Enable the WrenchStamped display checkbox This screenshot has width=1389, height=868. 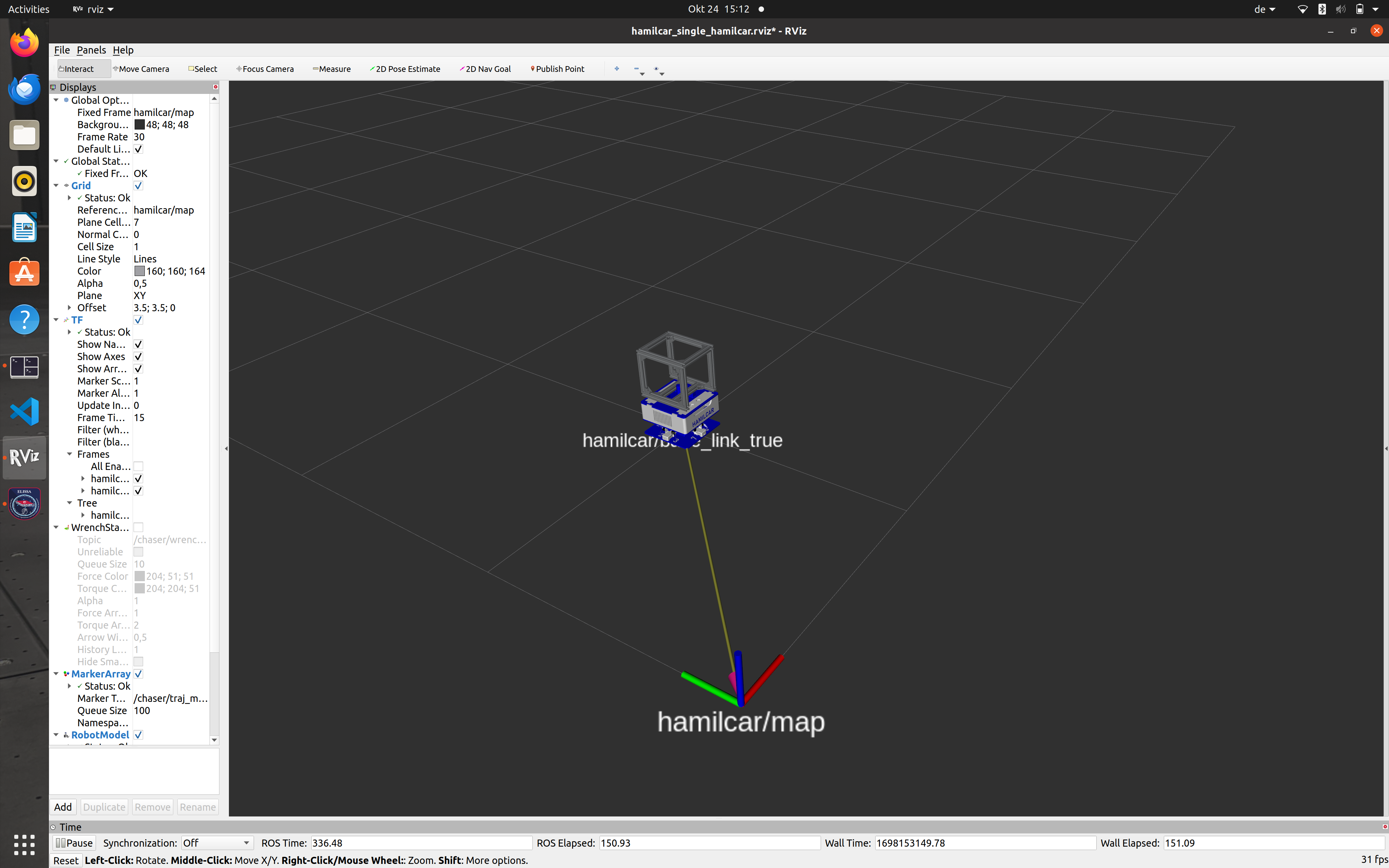(138, 527)
